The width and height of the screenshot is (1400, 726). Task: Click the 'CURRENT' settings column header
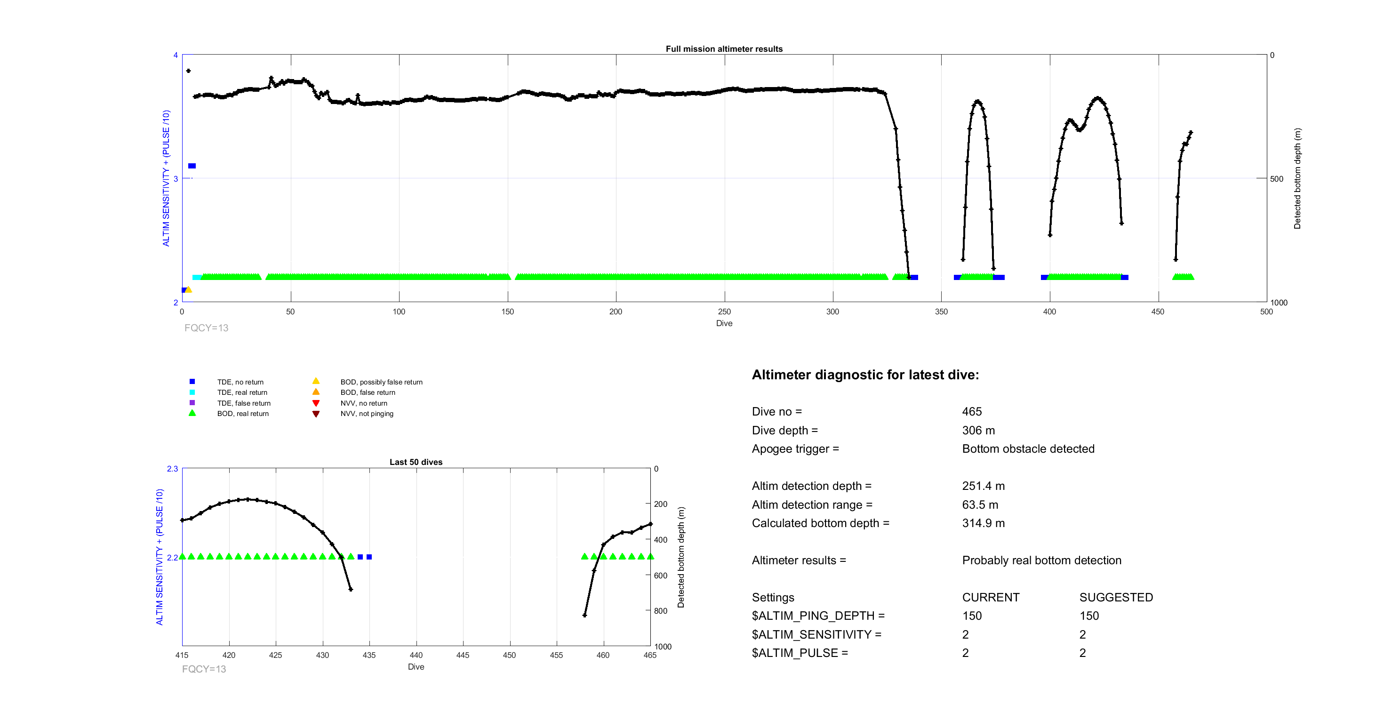991,598
